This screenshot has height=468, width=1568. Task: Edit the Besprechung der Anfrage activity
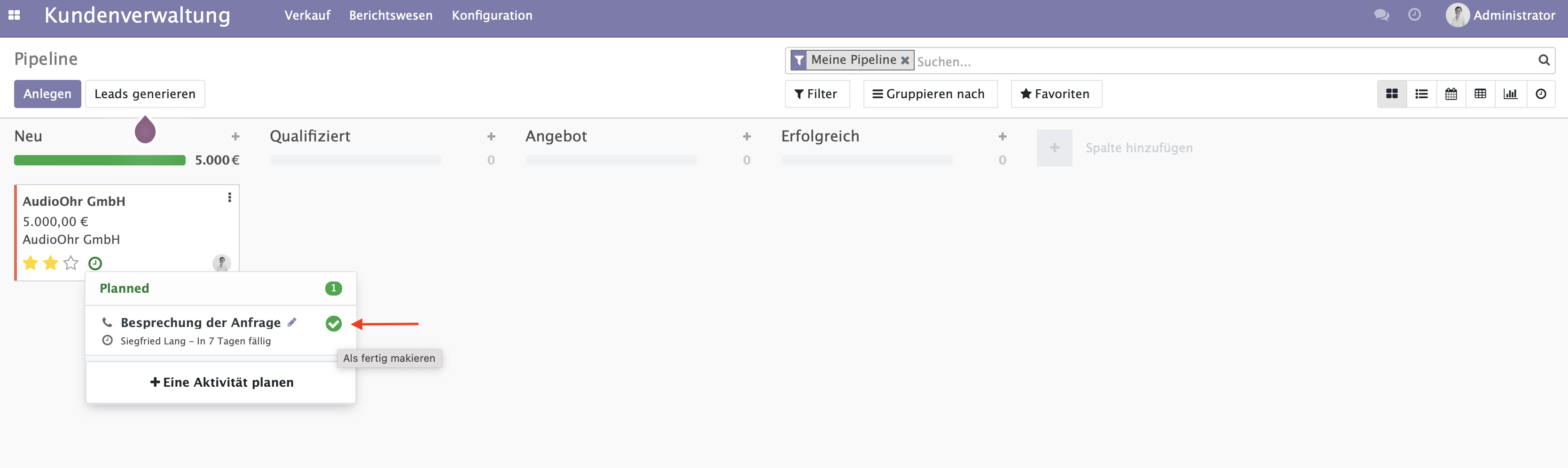click(x=292, y=322)
